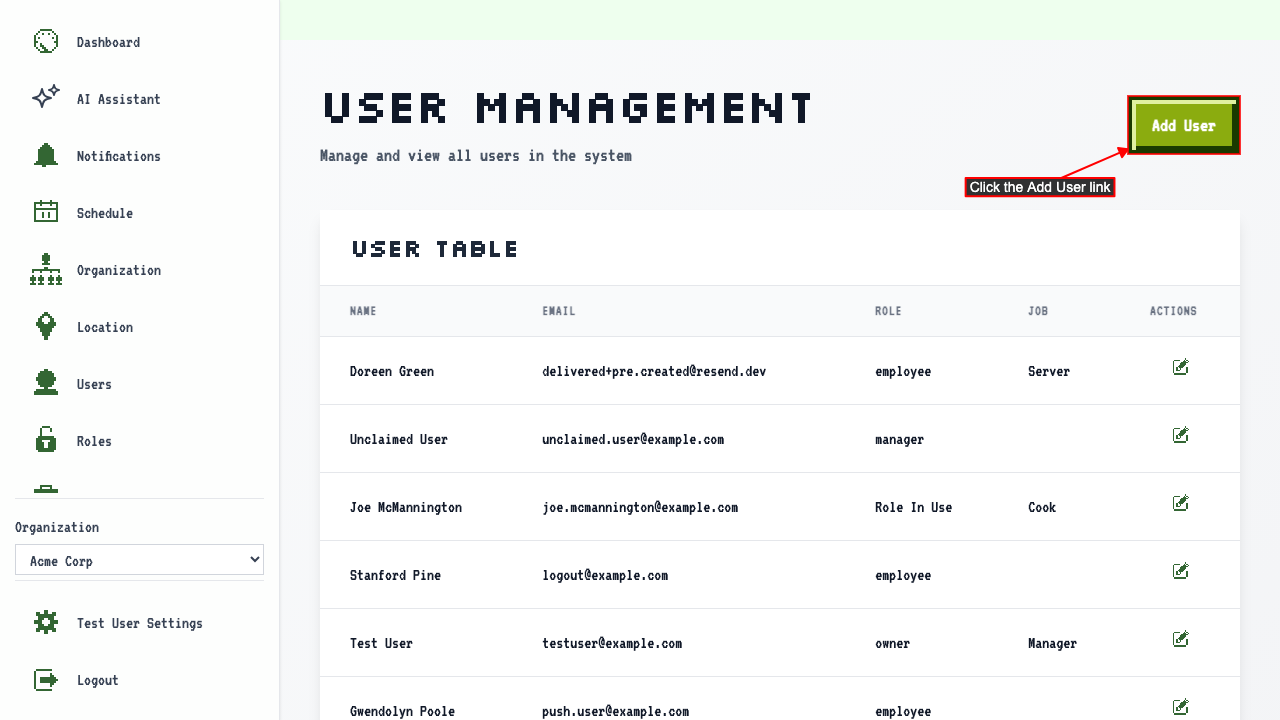The image size is (1280, 720).
Task: Click the Location pin icon
Action: coord(46,327)
